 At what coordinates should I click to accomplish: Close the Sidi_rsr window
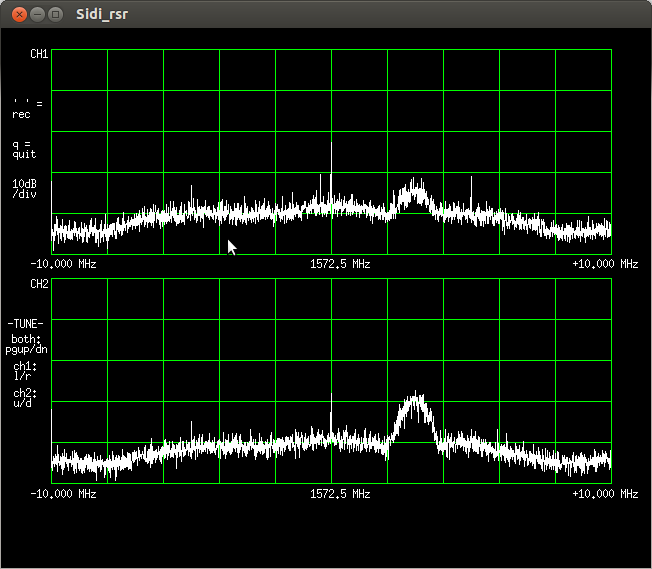[19, 15]
